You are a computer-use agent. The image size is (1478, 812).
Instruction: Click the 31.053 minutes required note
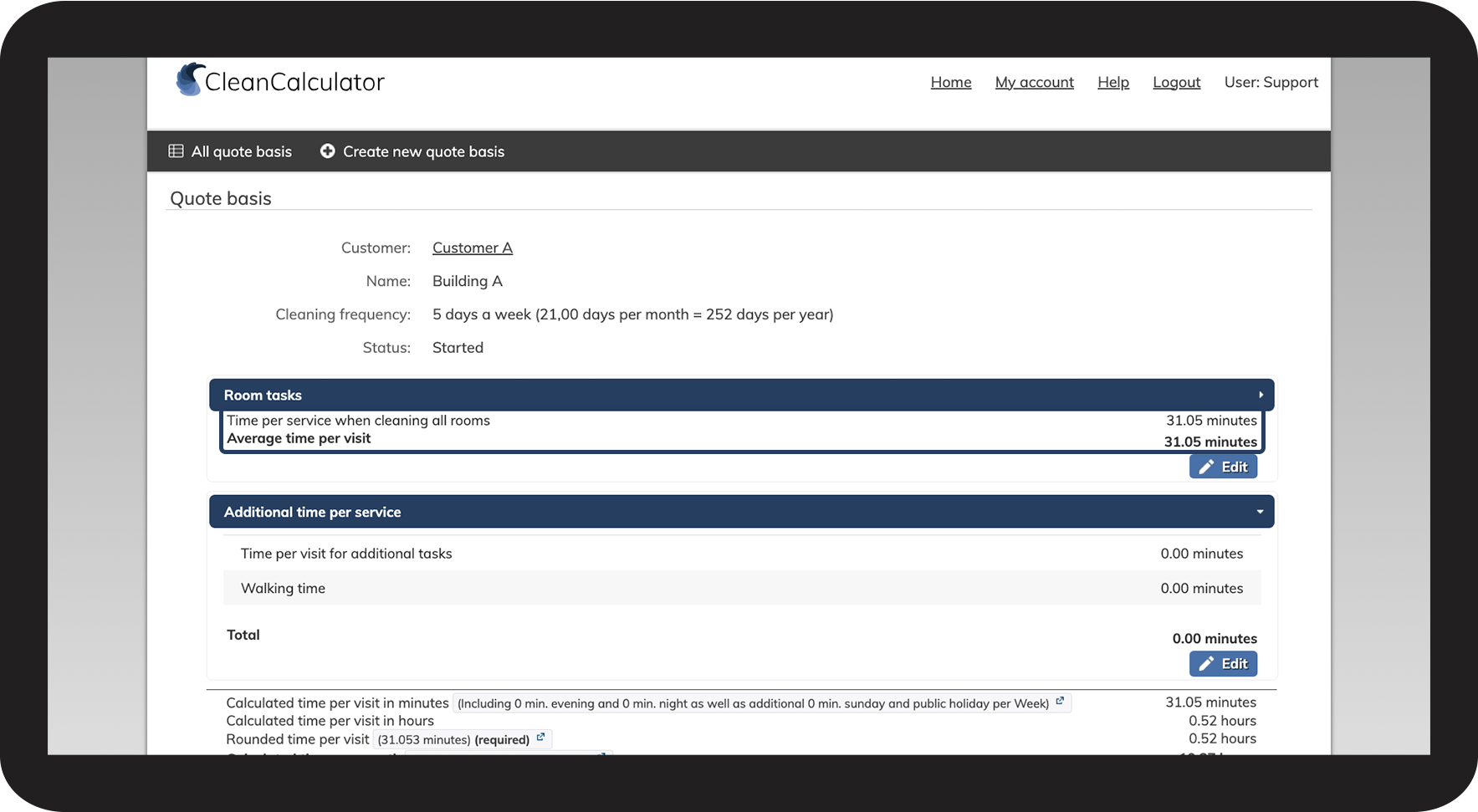[453, 739]
